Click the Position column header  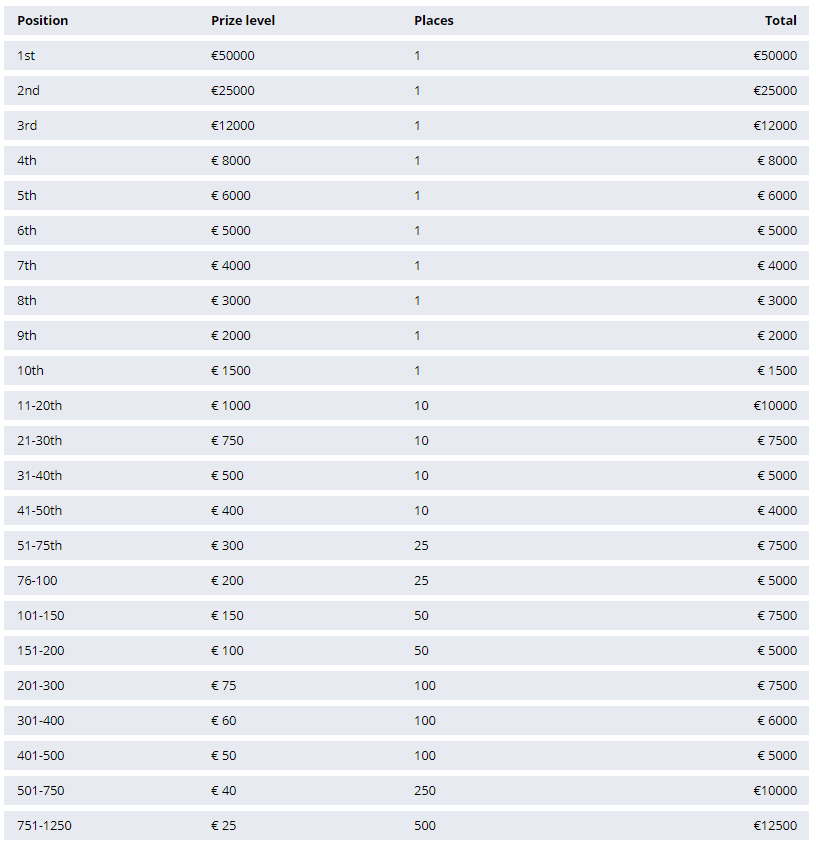coord(43,20)
